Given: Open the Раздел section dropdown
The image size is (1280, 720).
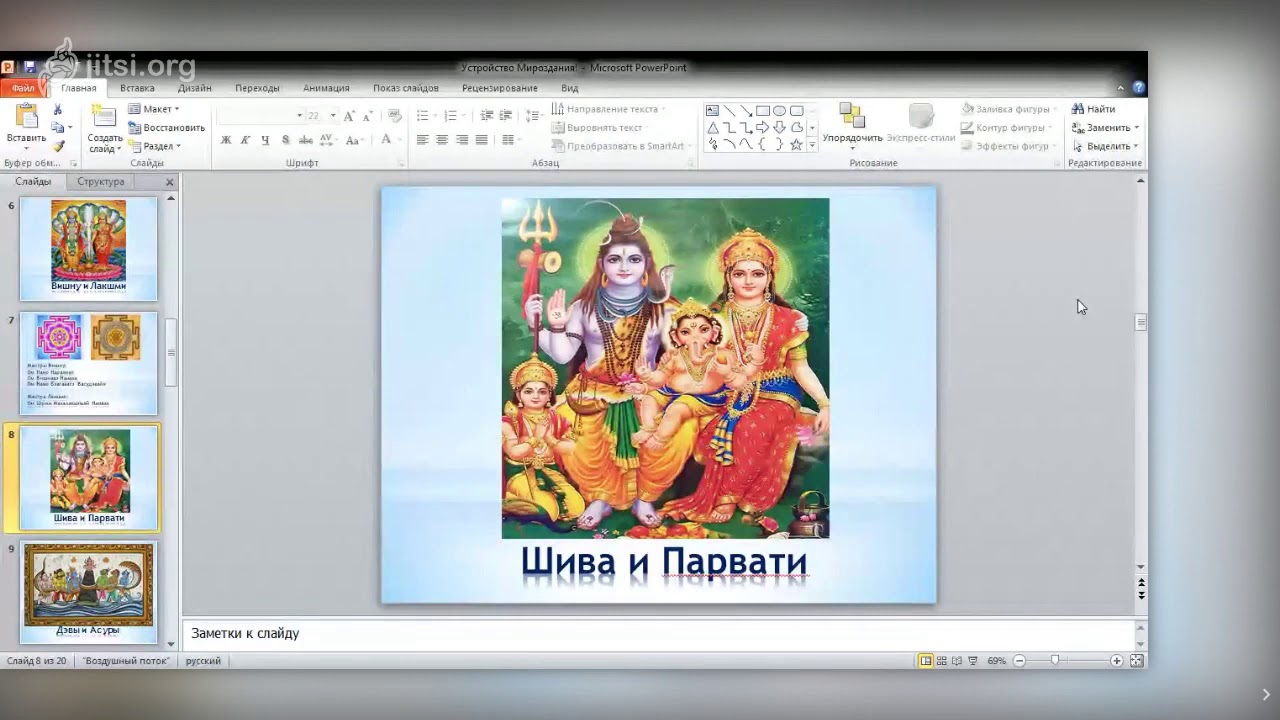Looking at the screenshot, I should 154,146.
